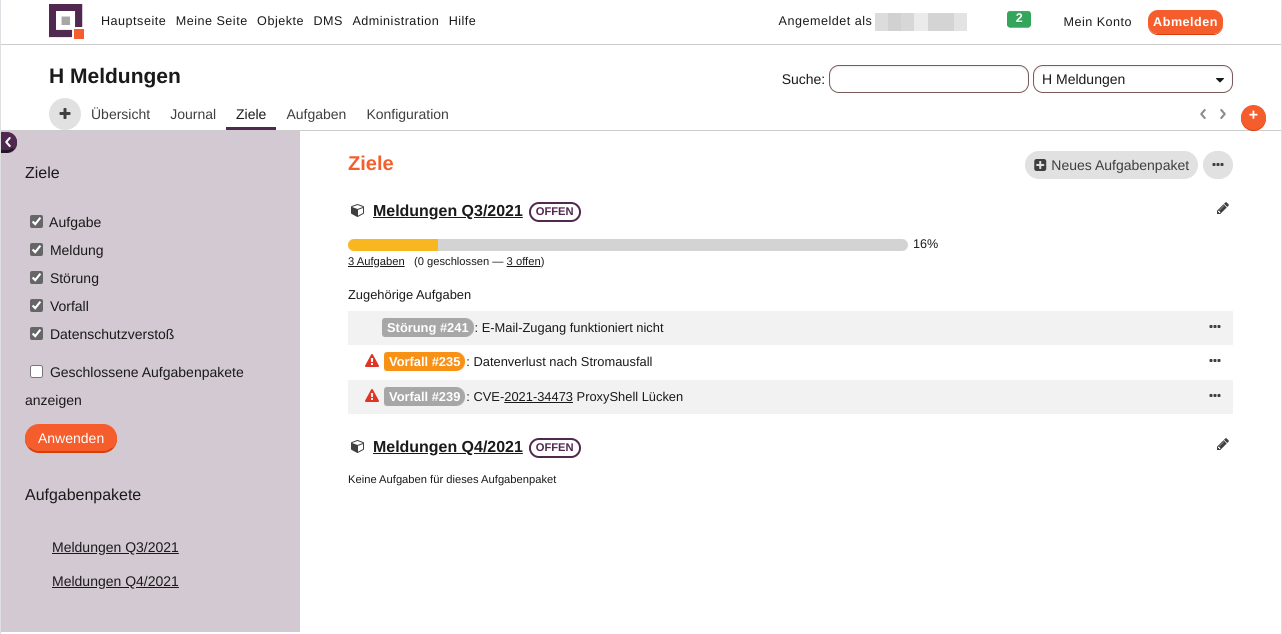Open the Meldungen Q4/2021 sidebar link
This screenshot has width=1282, height=634.
pyautogui.click(x=115, y=582)
